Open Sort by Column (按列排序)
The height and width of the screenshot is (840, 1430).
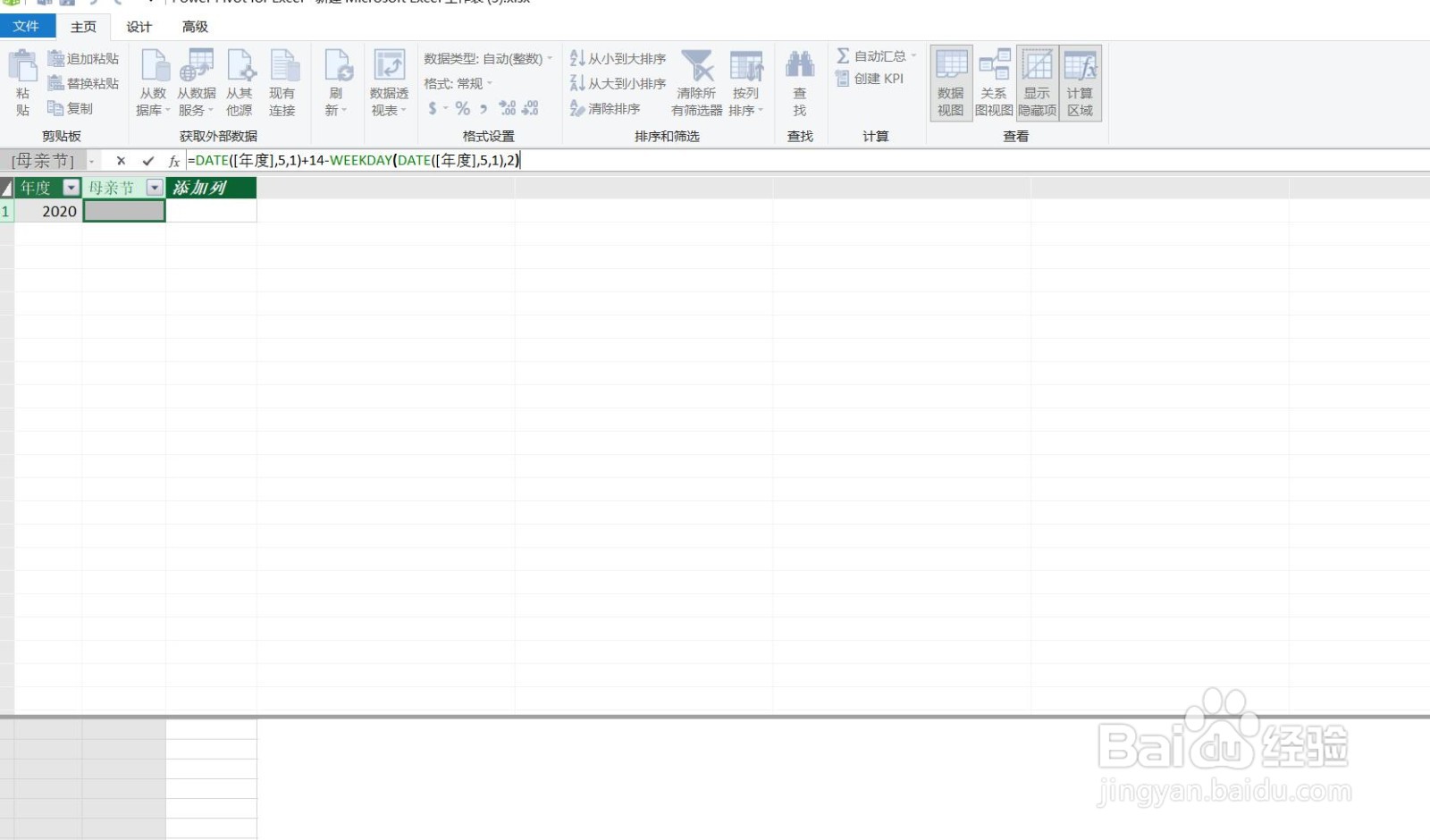click(x=746, y=83)
